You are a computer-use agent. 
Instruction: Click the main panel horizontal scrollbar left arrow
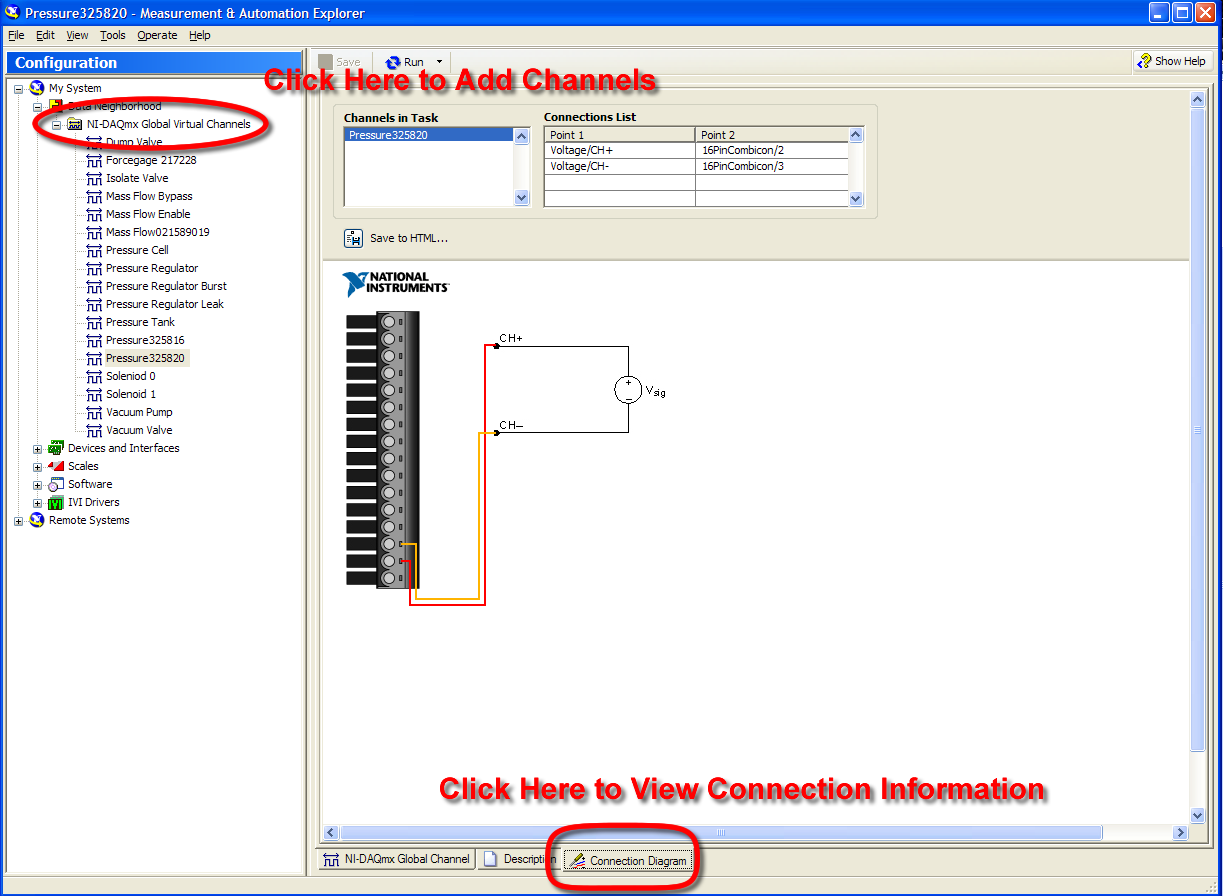pos(330,833)
